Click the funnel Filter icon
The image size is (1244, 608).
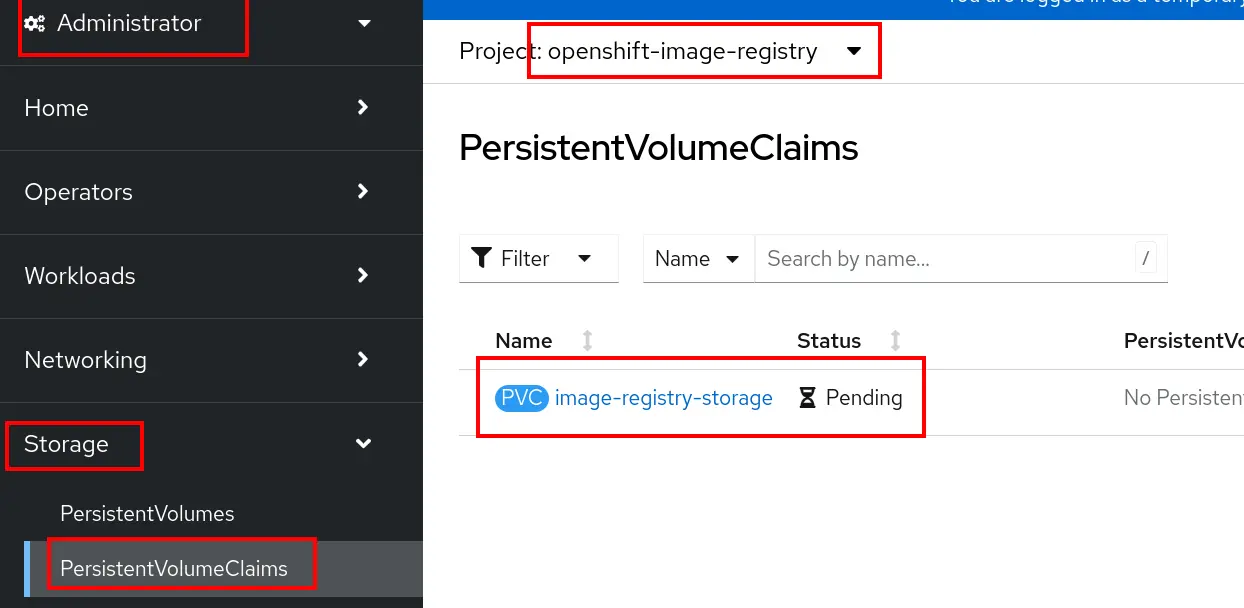(x=481, y=258)
